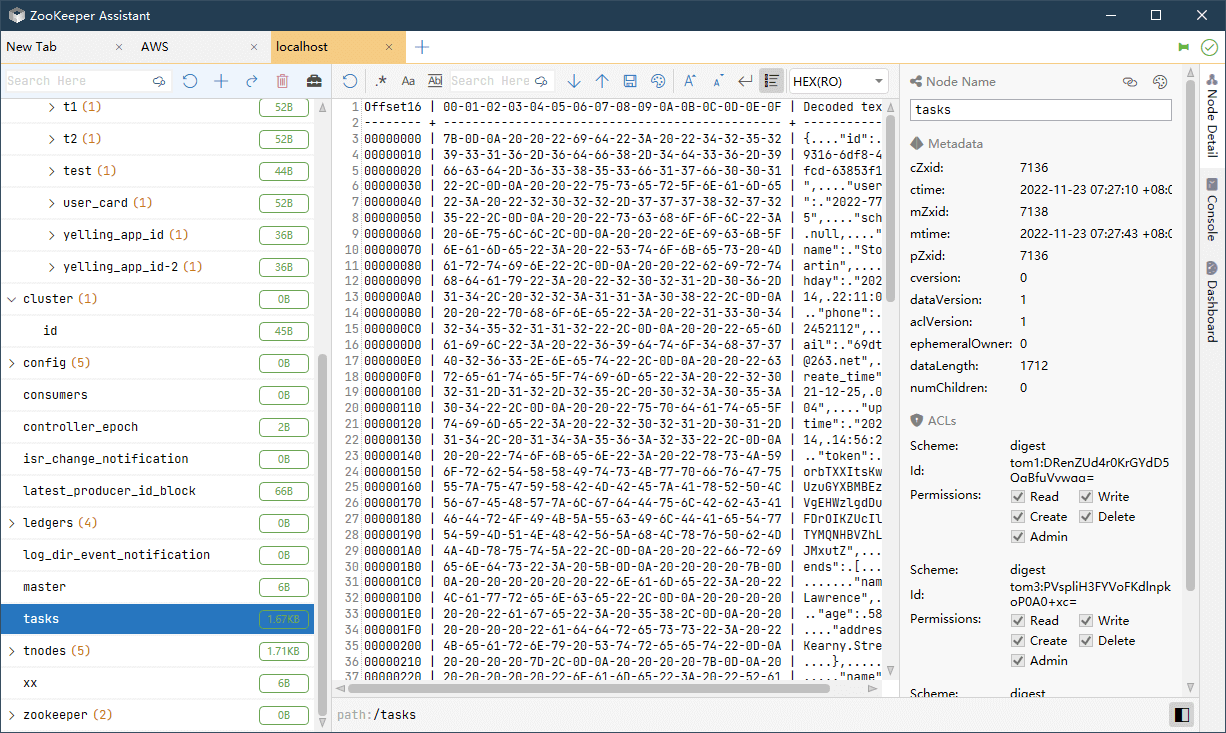Toggle Create permission for tom1
Viewport: 1226px width, 733px height.
click(1018, 517)
